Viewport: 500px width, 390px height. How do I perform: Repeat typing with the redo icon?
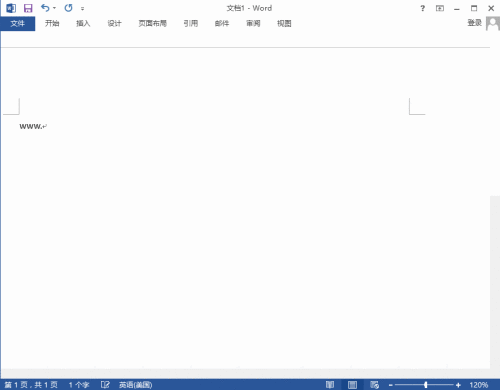(69, 8)
